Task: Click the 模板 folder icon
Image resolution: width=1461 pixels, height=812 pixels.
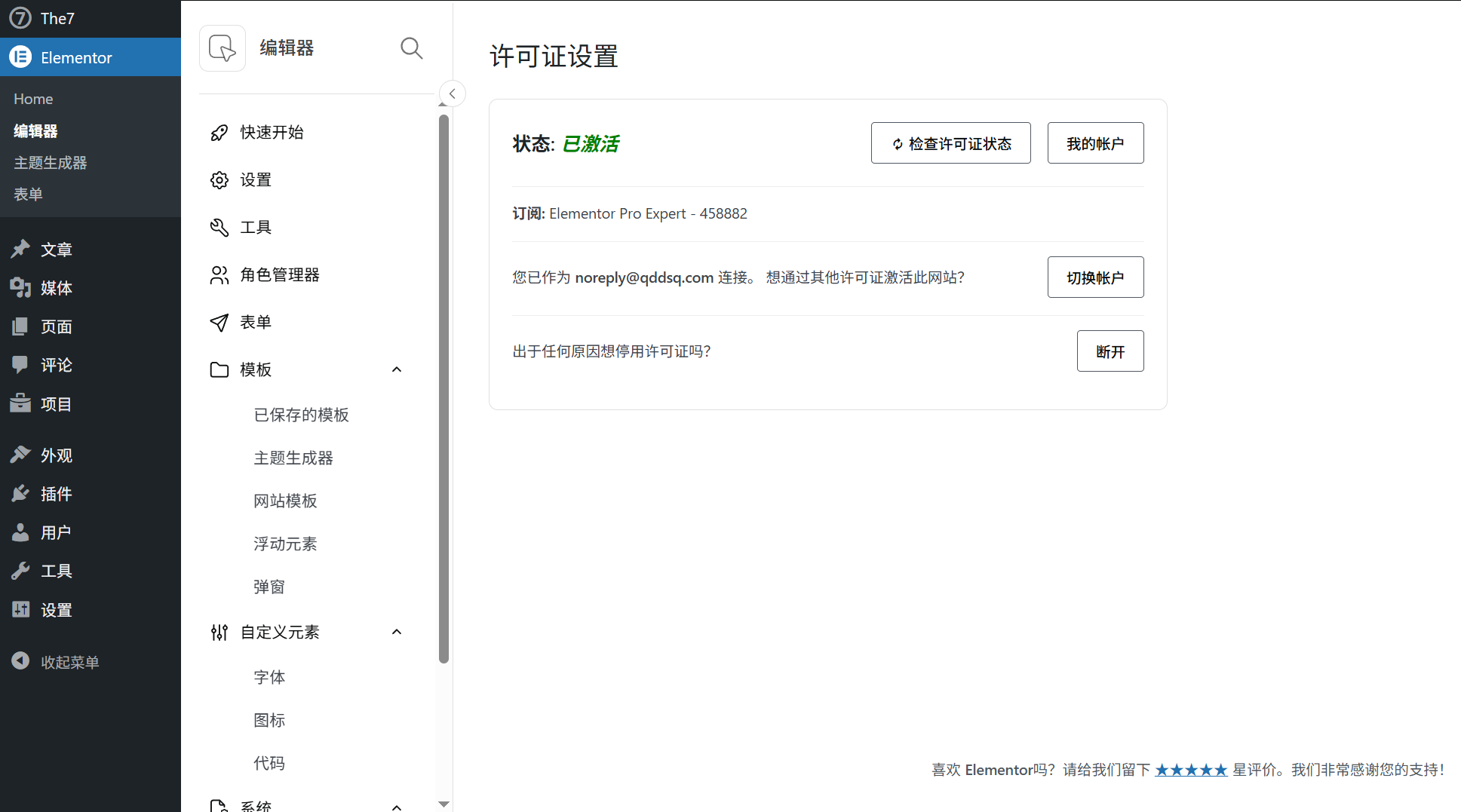Action: (x=219, y=369)
